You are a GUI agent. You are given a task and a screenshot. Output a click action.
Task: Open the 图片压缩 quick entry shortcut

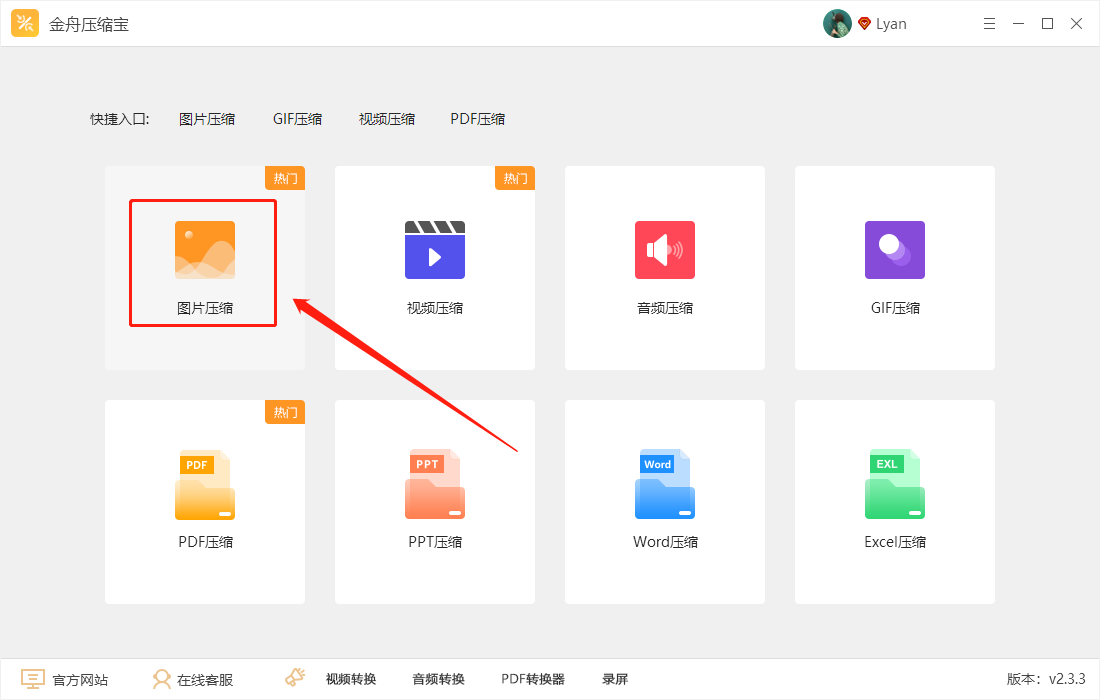tap(207, 118)
